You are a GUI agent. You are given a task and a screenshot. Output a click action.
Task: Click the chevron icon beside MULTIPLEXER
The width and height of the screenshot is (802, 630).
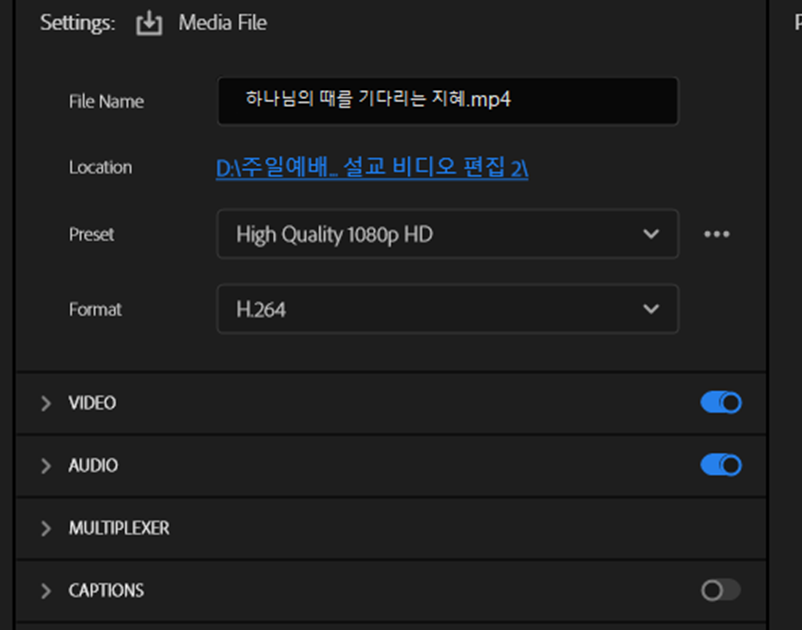pyautogui.click(x=45, y=528)
